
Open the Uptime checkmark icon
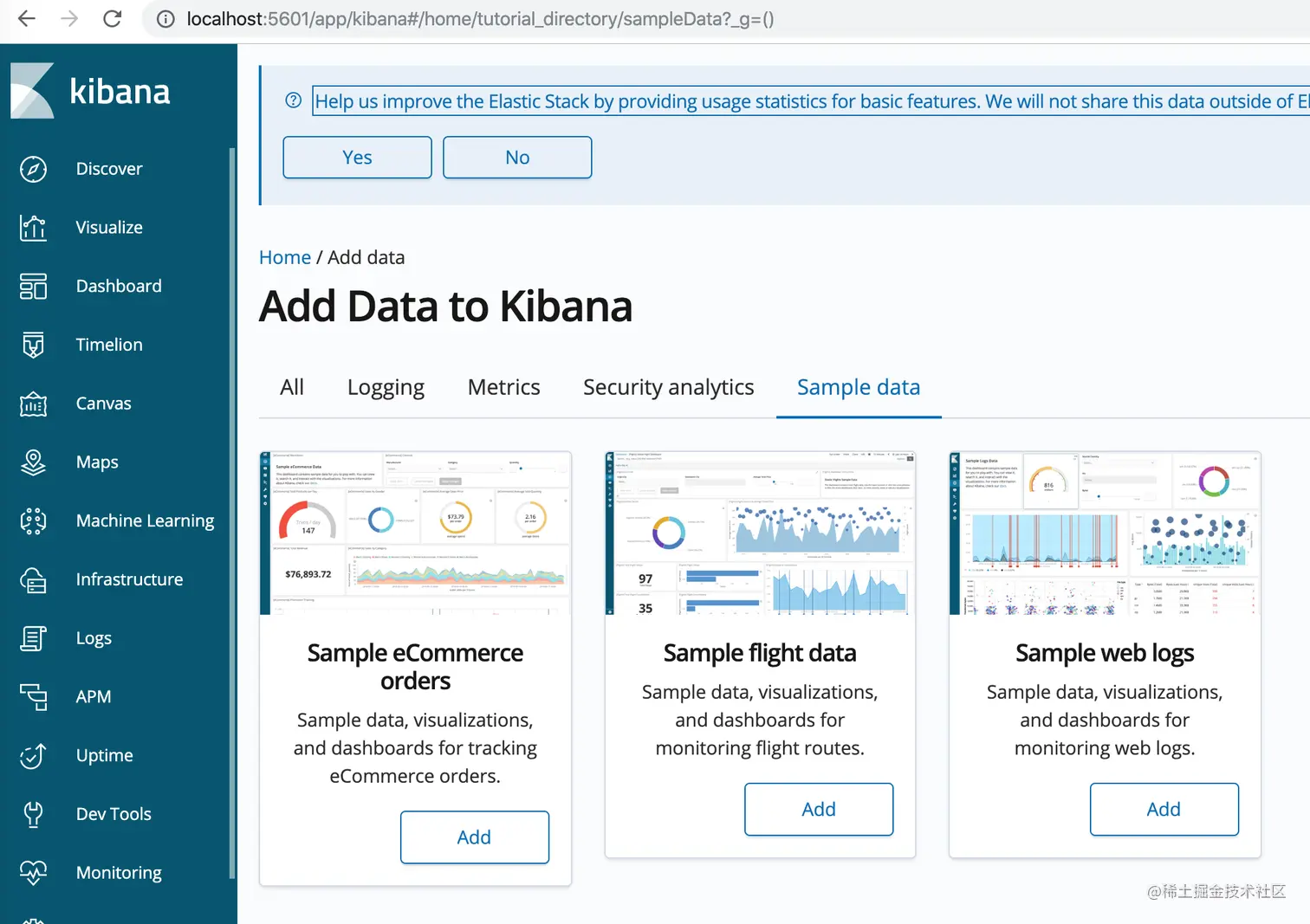(33, 755)
